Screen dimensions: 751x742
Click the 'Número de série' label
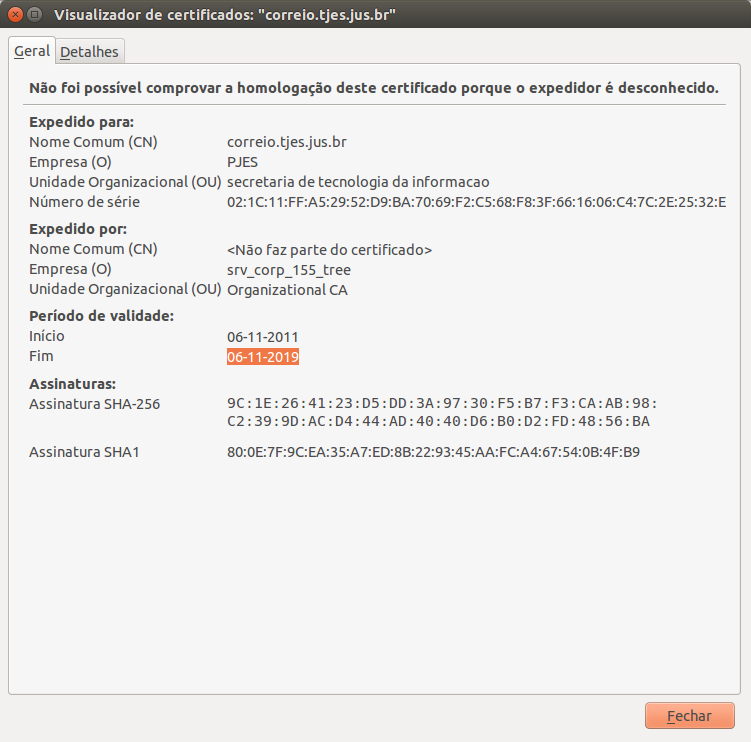pos(84,202)
